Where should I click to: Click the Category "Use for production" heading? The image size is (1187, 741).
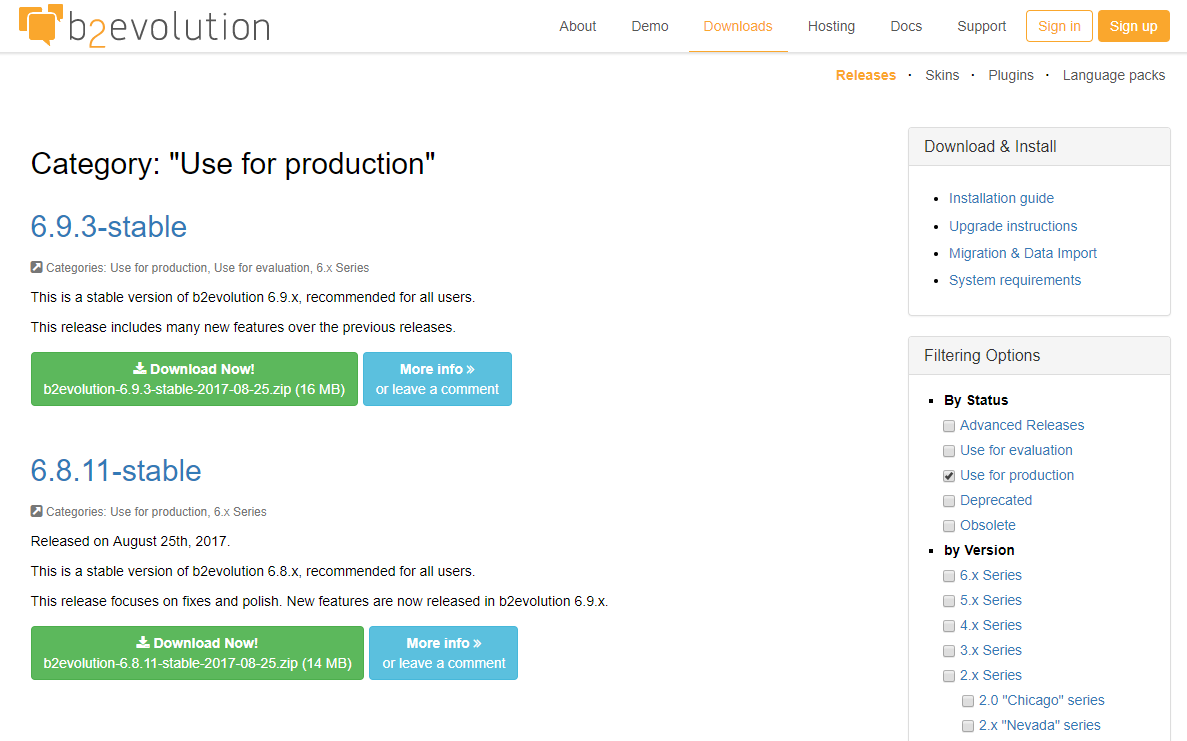click(233, 164)
